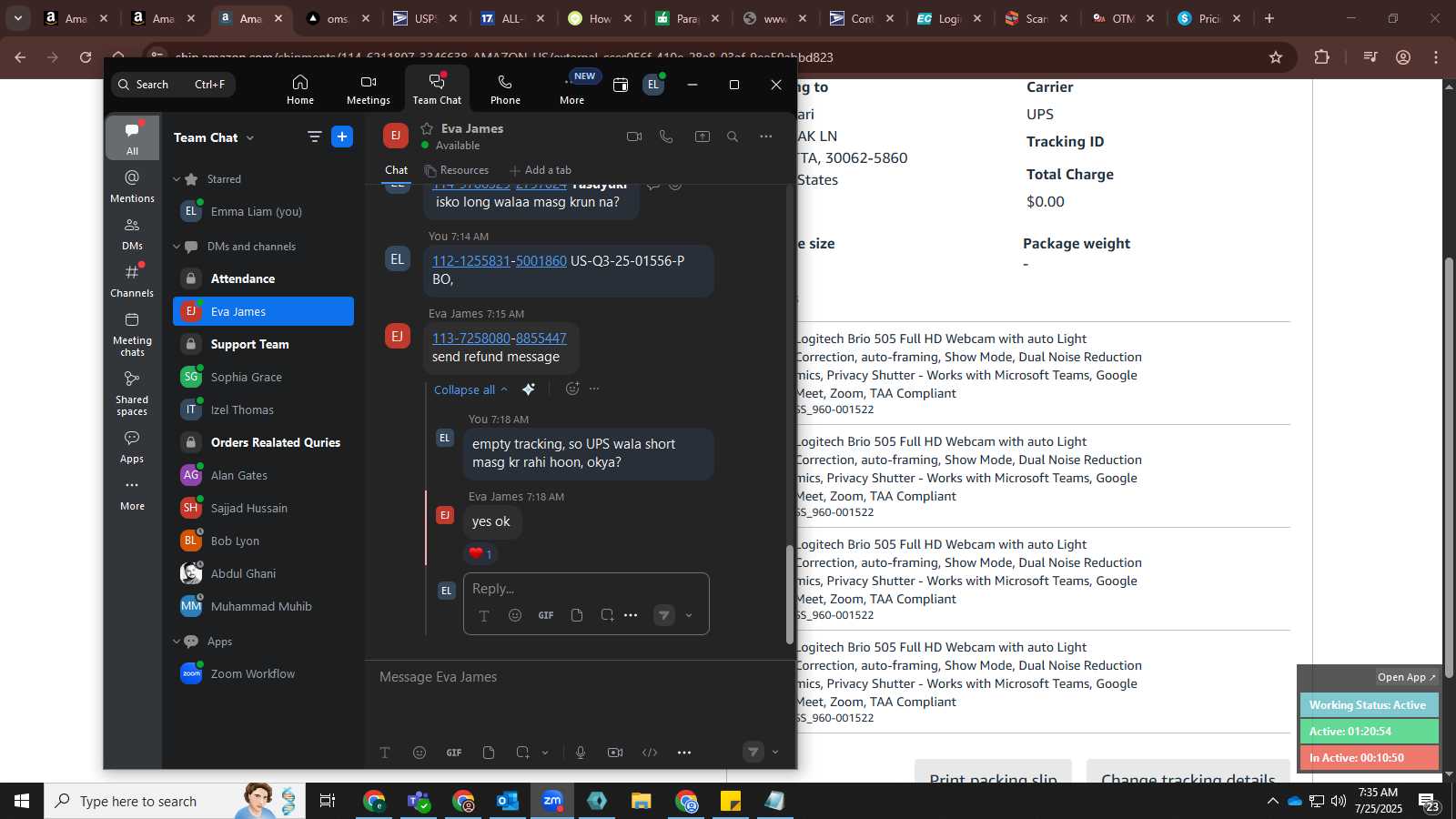Open Mentions in the Zoom sidebar
Screen dimensions: 1456x819
(x=132, y=186)
